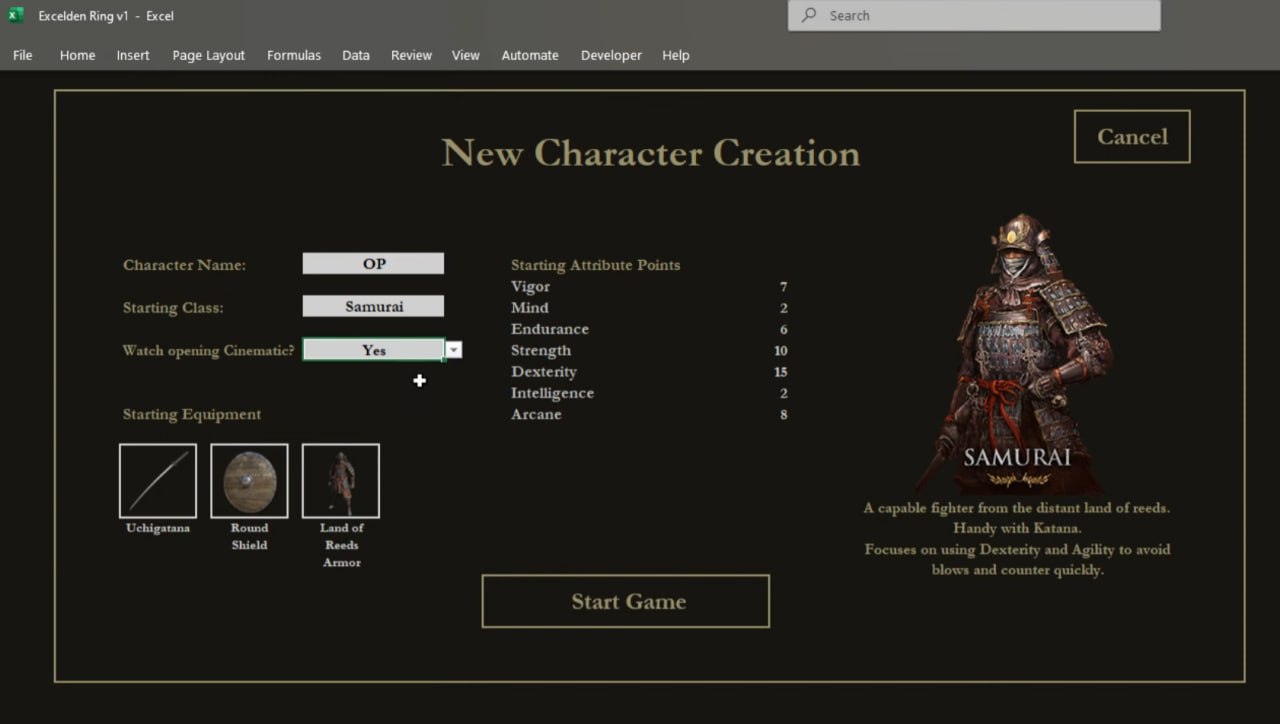Click the Character Name label
Viewport: 1280px width, 724px height.
point(184,265)
